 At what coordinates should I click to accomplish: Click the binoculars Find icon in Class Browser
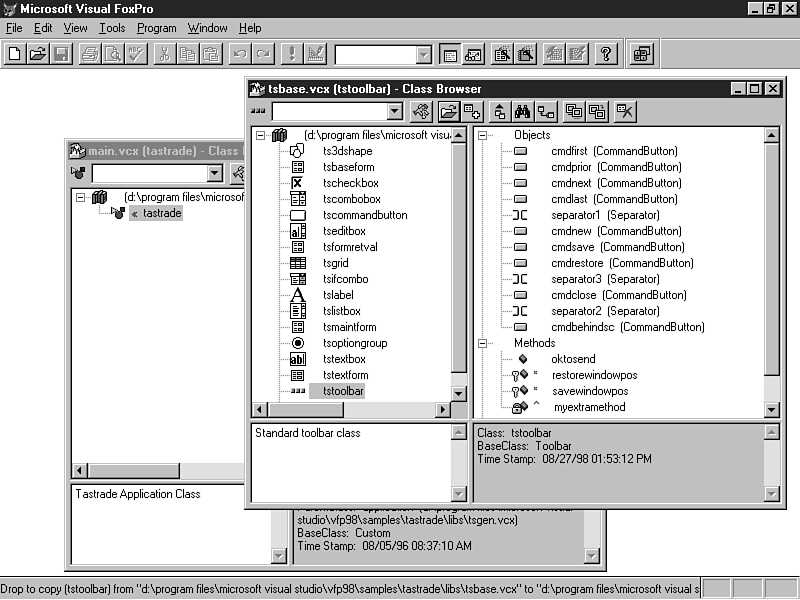coord(522,111)
